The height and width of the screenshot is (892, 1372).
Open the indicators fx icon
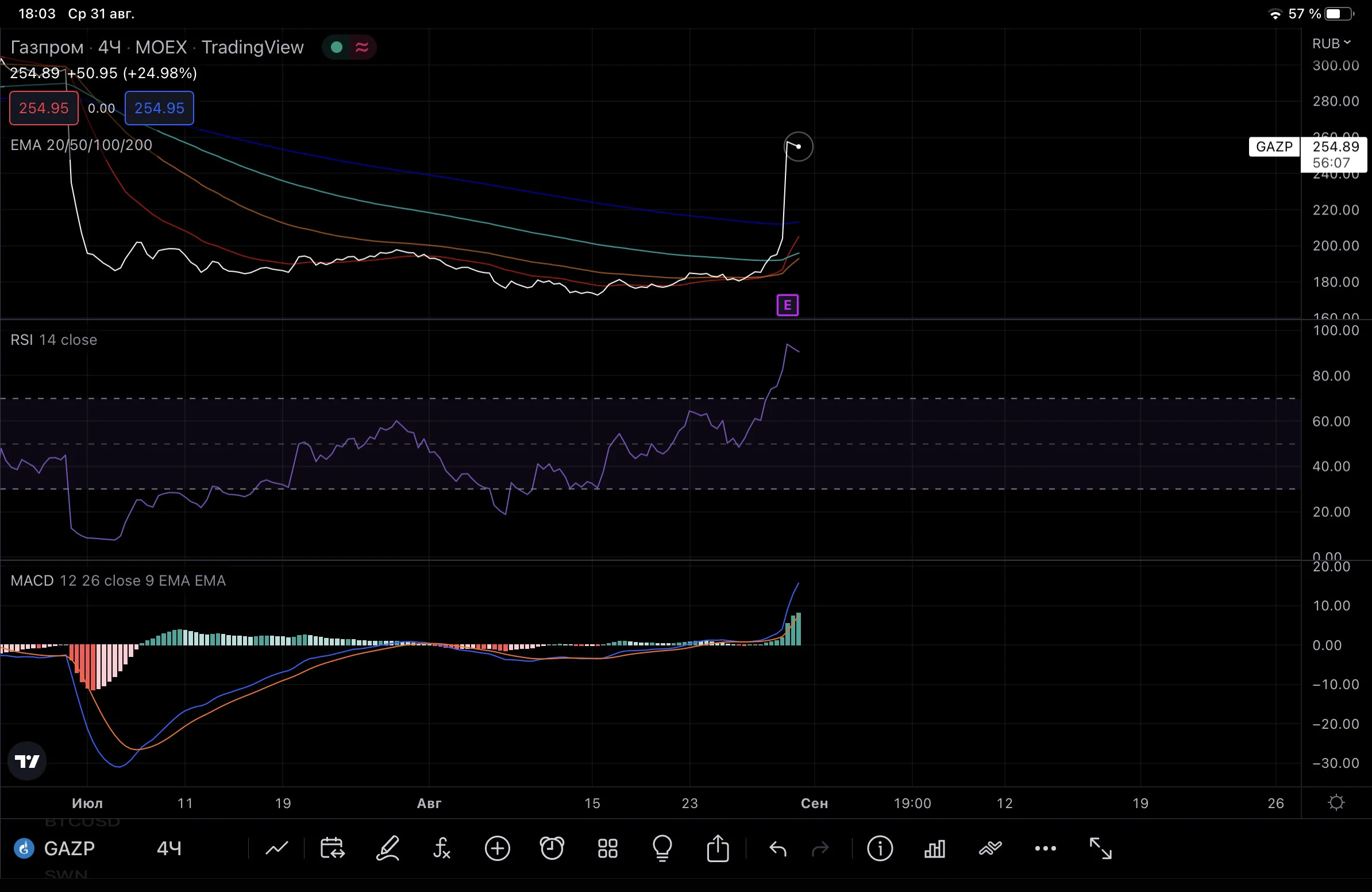(x=442, y=848)
